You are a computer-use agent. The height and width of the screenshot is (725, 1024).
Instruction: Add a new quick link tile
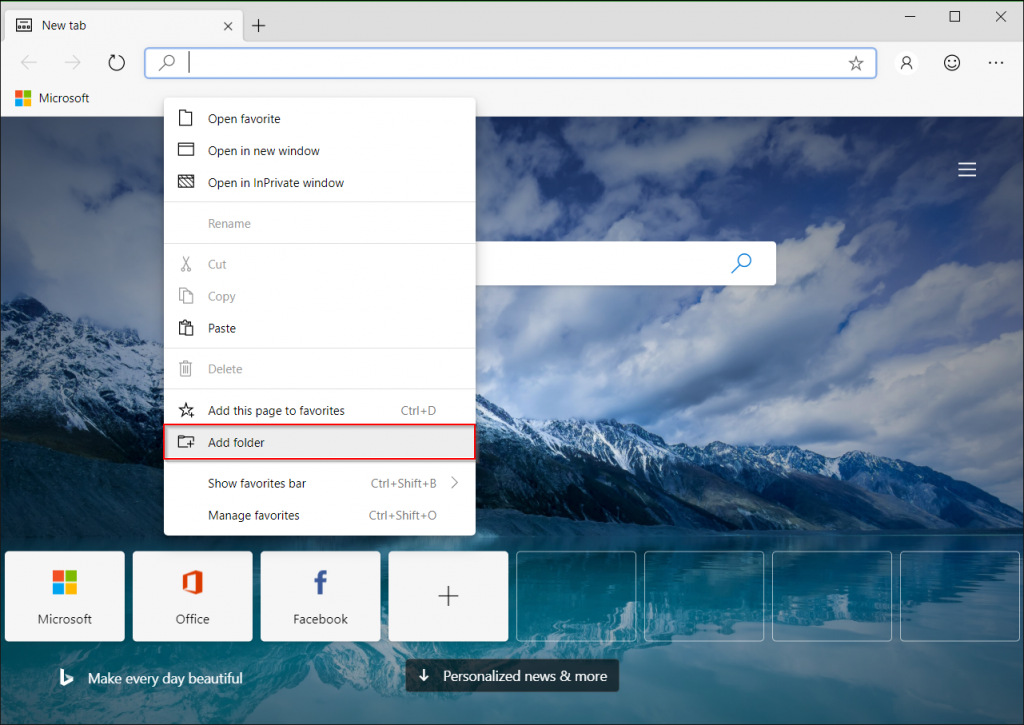448,596
